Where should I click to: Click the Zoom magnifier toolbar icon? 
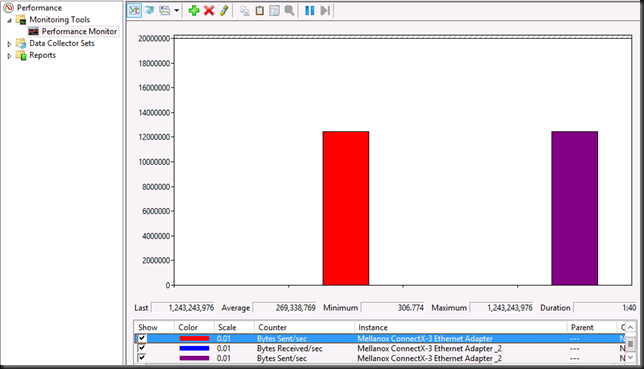tap(289, 10)
